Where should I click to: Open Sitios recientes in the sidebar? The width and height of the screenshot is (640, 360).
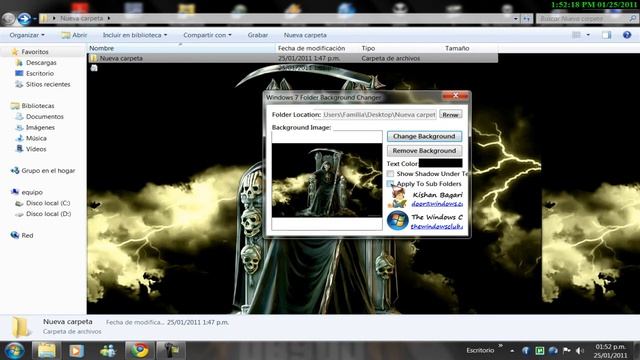point(48,84)
